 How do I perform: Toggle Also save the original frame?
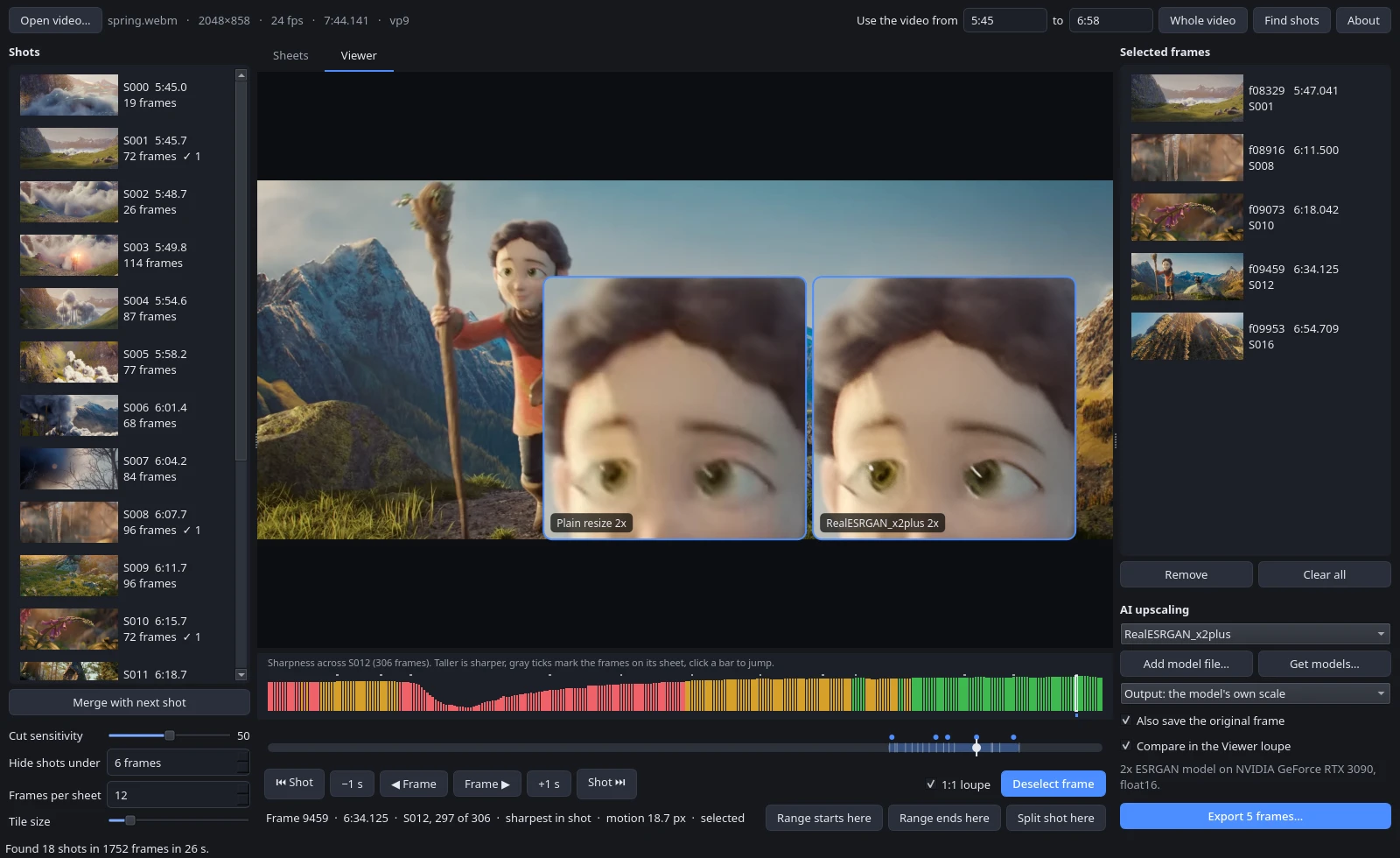[x=1126, y=721]
